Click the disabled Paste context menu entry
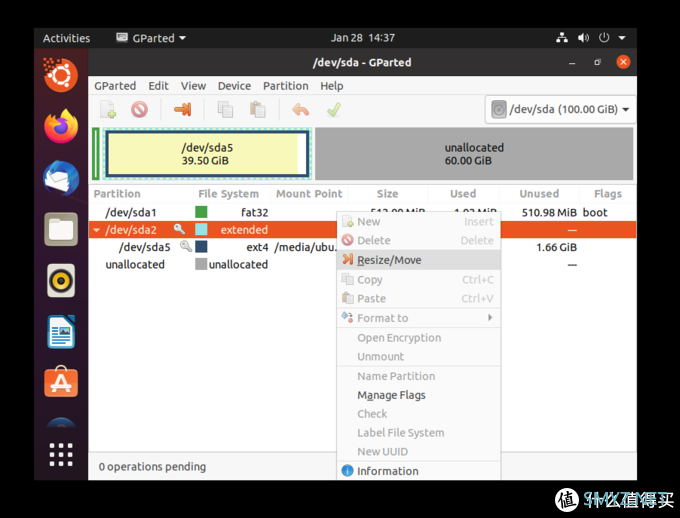Image resolution: width=680 pixels, height=518 pixels. (418, 298)
